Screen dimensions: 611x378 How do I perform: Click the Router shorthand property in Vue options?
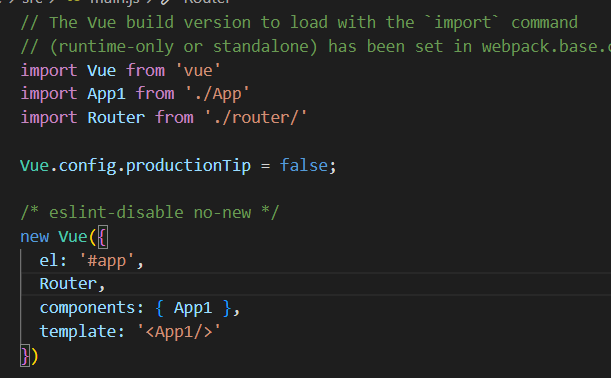click(x=68, y=284)
